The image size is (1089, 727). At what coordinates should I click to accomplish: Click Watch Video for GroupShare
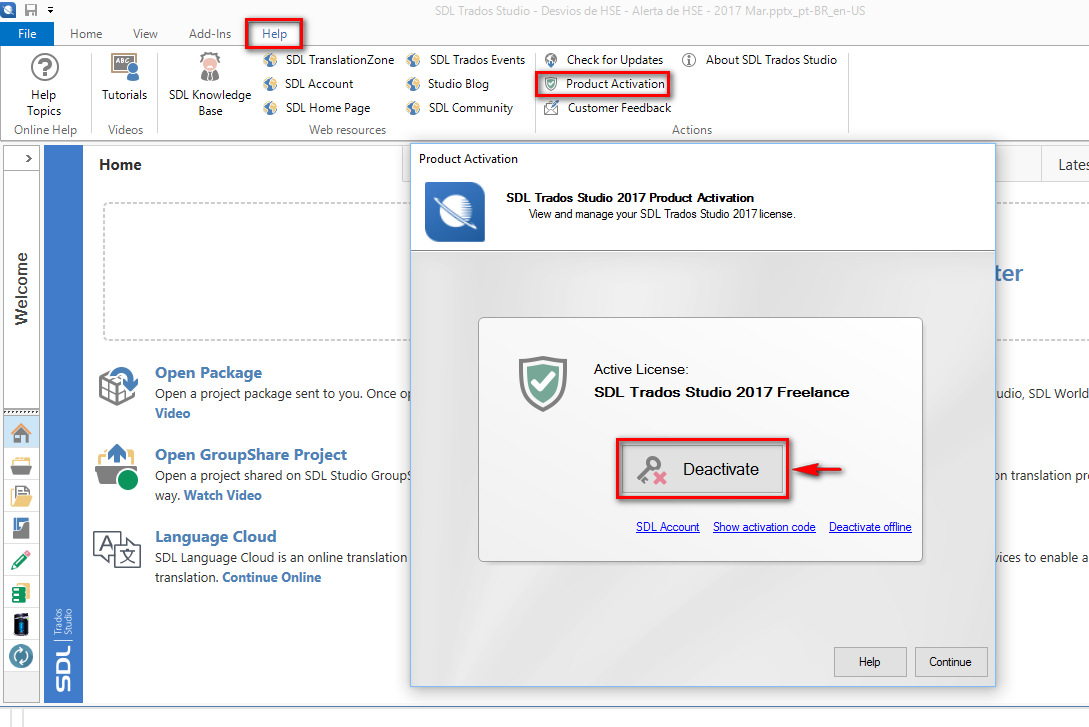(x=223, y=495)
